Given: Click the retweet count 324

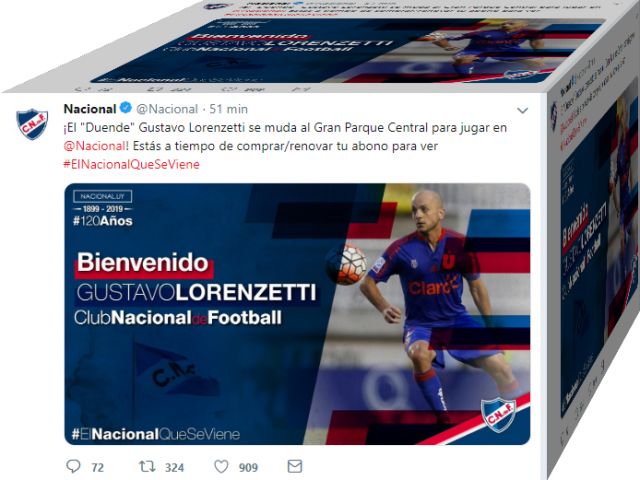Looking at the screenshot, I should point(174,467).
